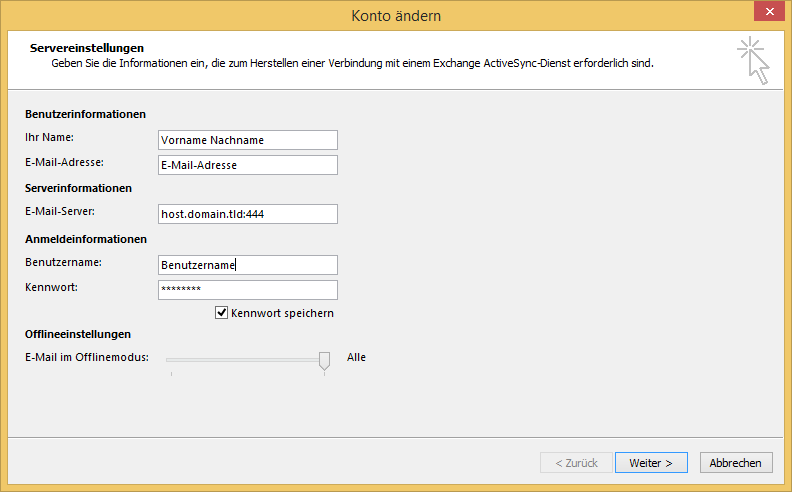
Task: Click the Abbrechen button
Action: (736, 463)
